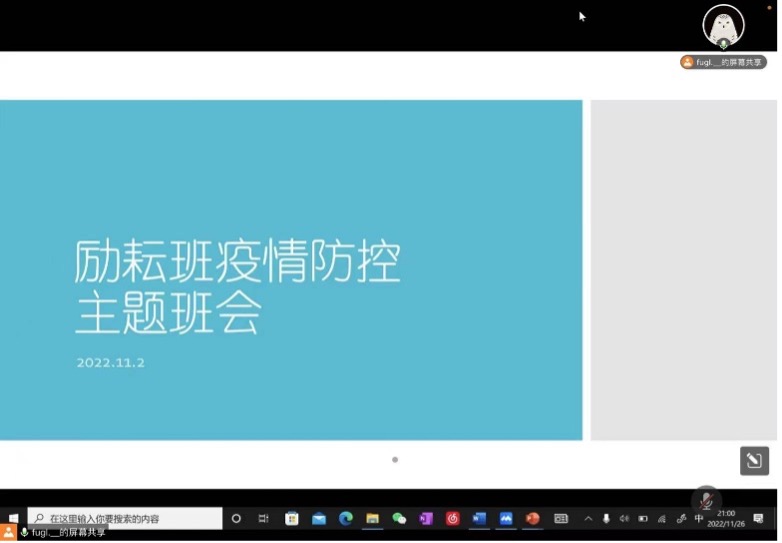Expand the hidden system tray icons chevron

588,519
